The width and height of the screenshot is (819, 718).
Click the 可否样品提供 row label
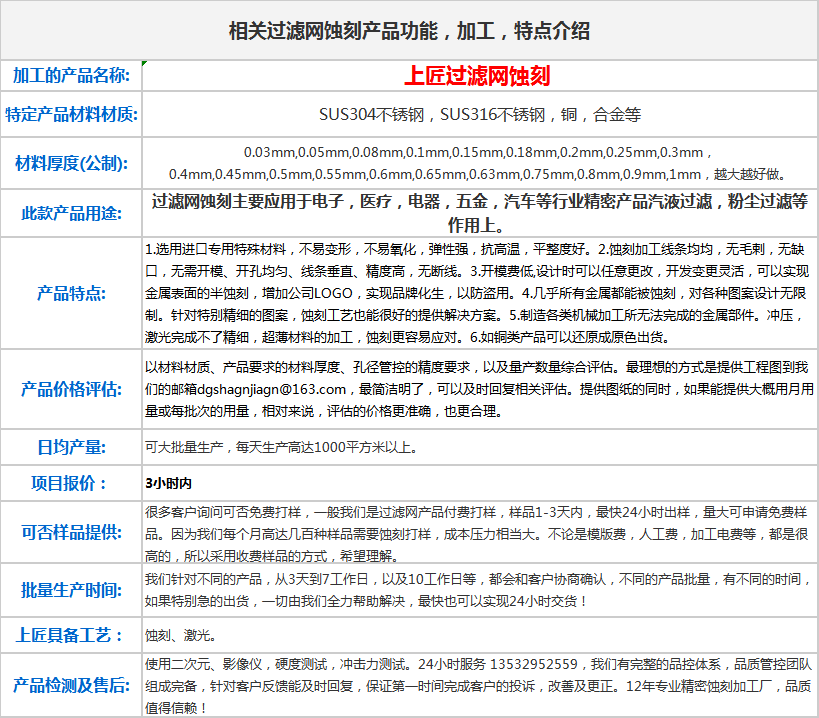click(x=71, y=532)
